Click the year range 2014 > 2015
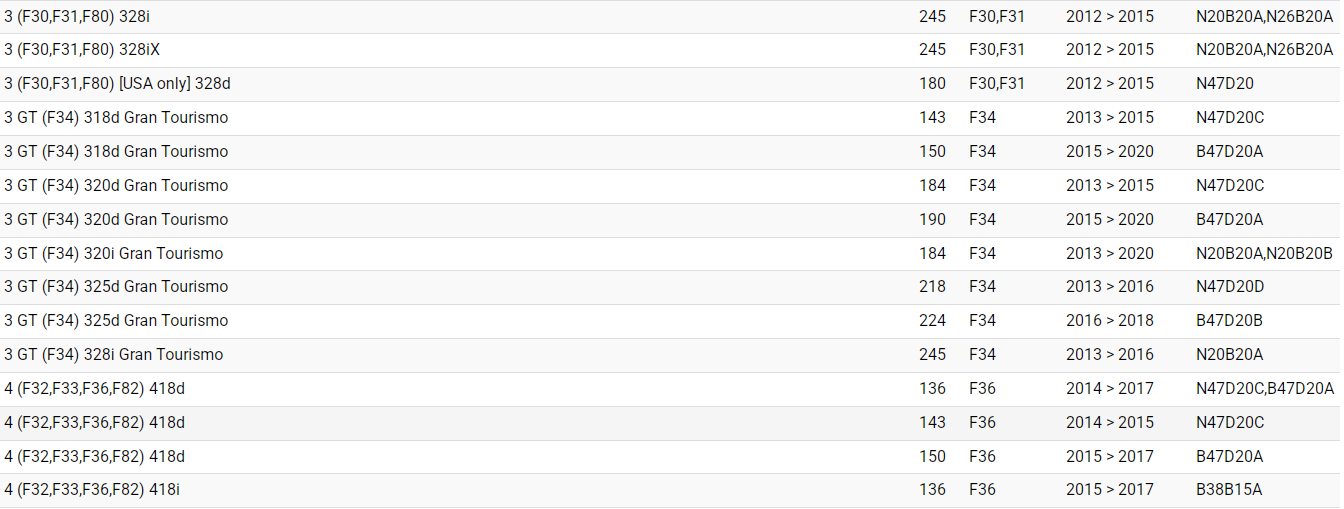 (x=1109, y=423)
